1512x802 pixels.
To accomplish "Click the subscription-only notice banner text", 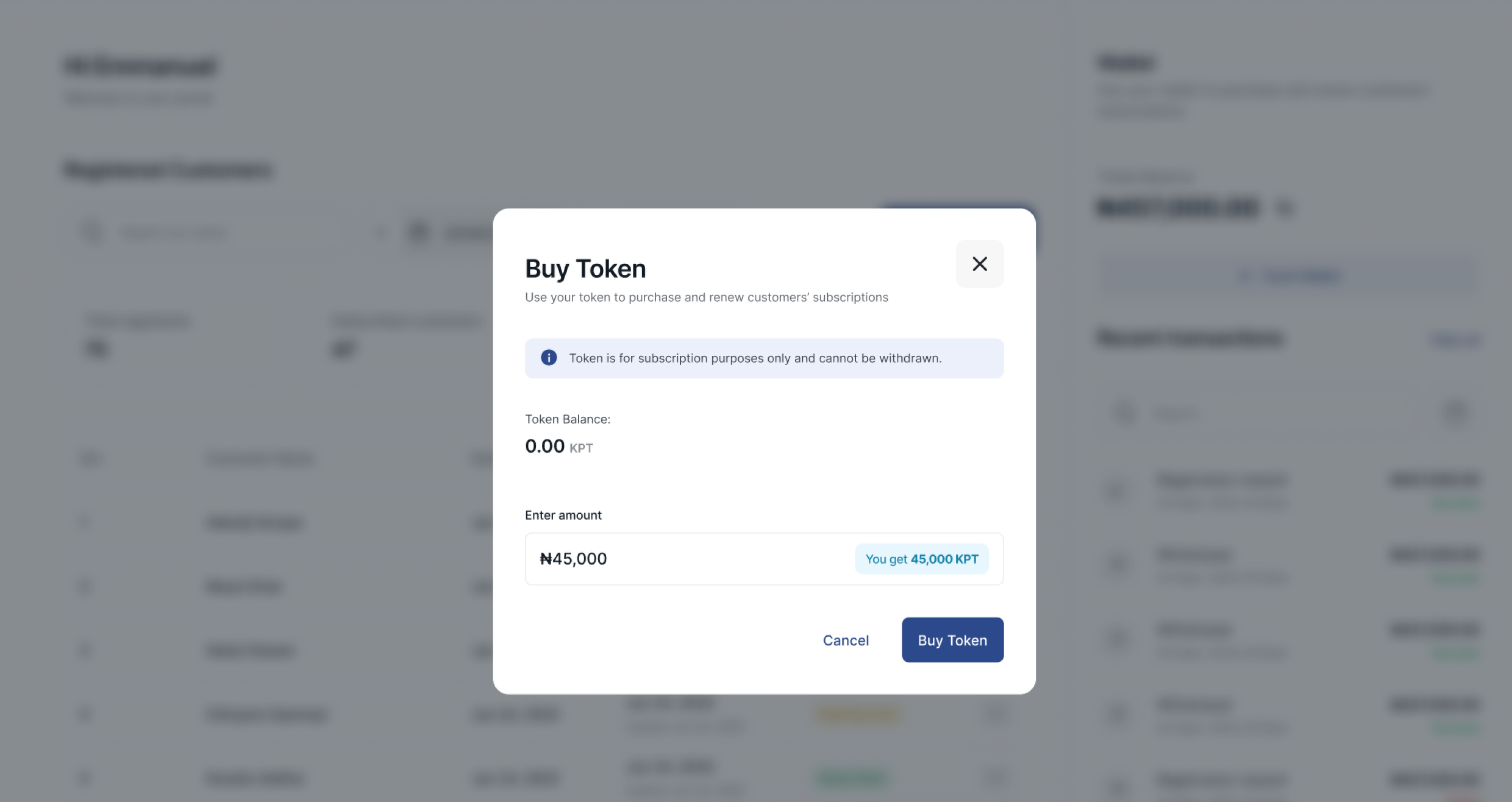I will pyautogui.click(x=755, y=358).
